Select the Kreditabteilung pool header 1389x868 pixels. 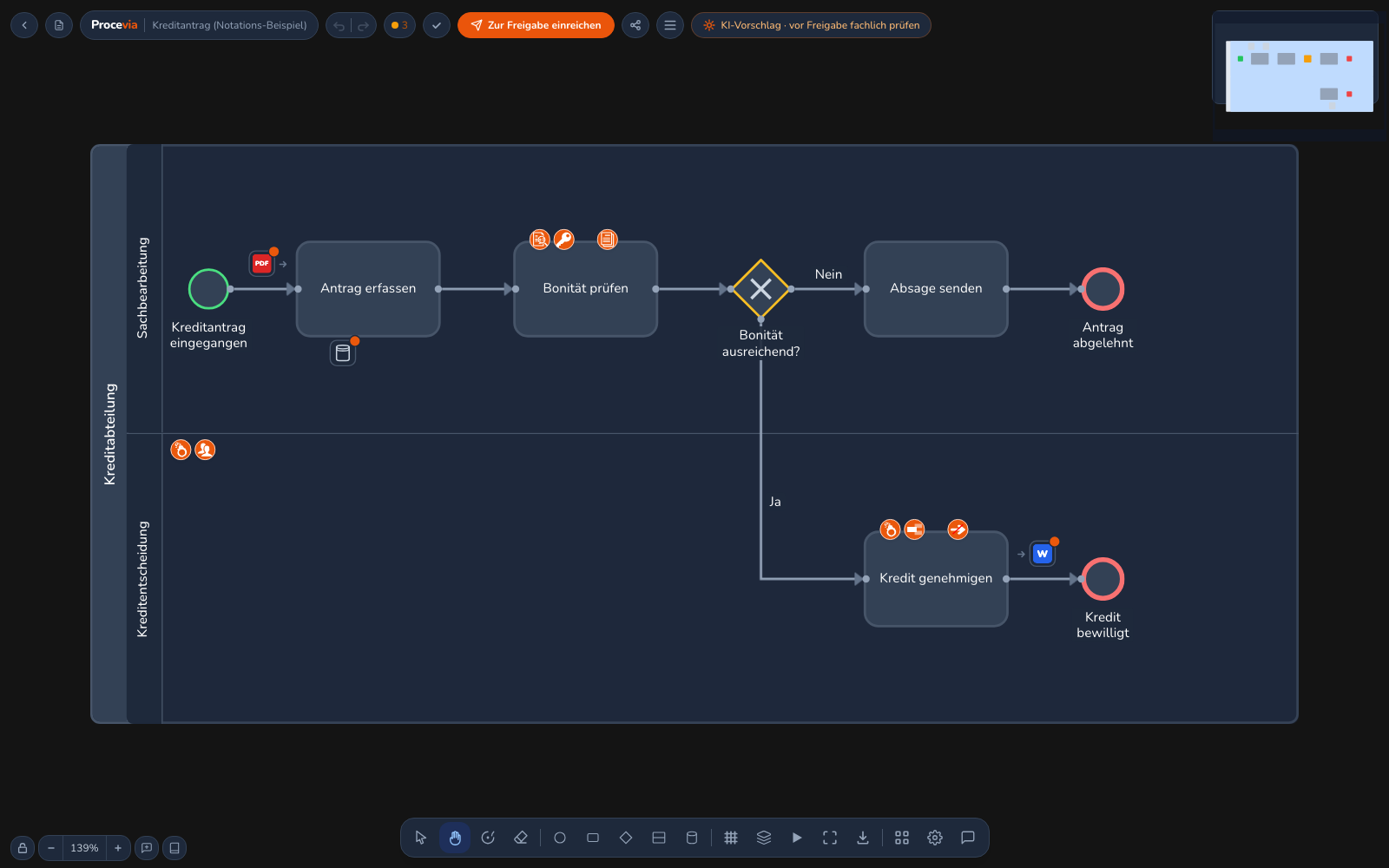(109, 434)
